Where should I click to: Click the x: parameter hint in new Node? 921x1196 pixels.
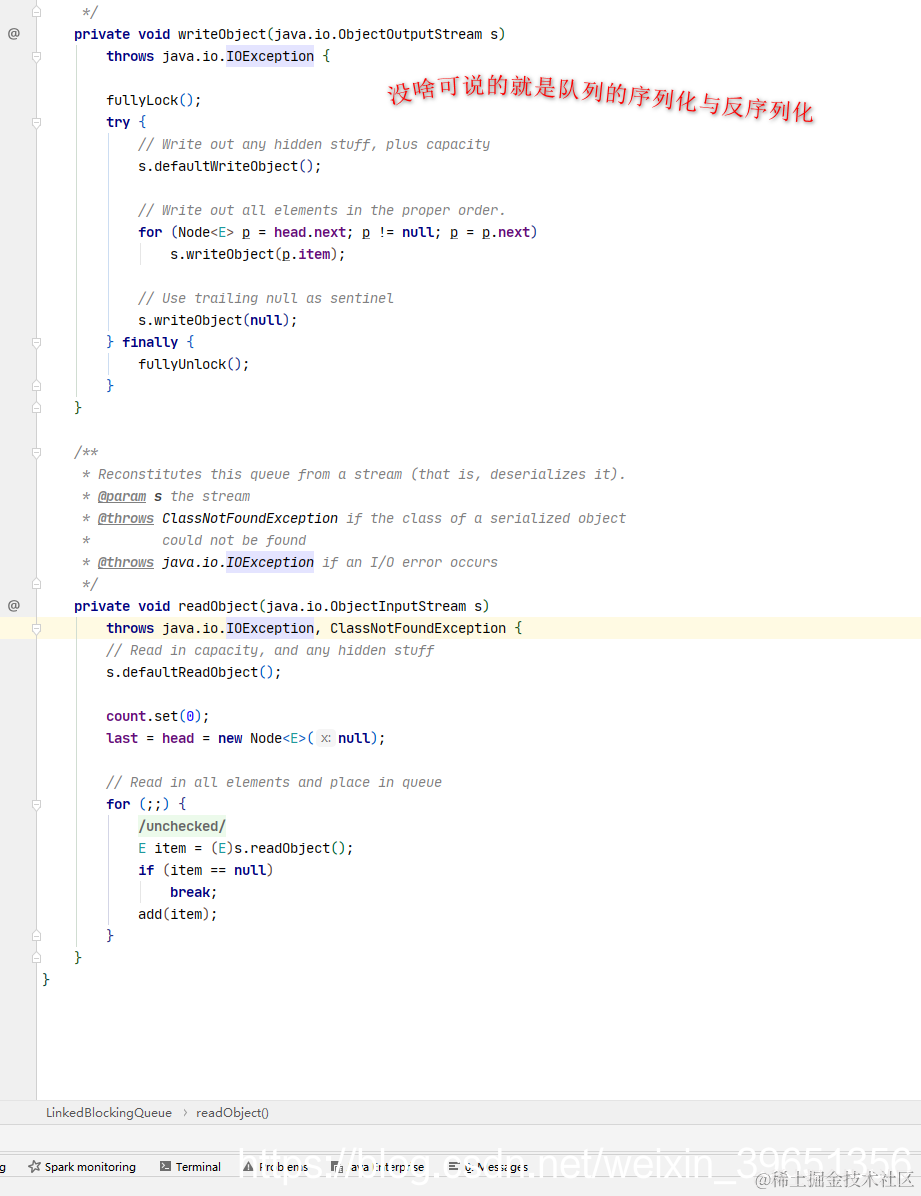coord(326,738)
